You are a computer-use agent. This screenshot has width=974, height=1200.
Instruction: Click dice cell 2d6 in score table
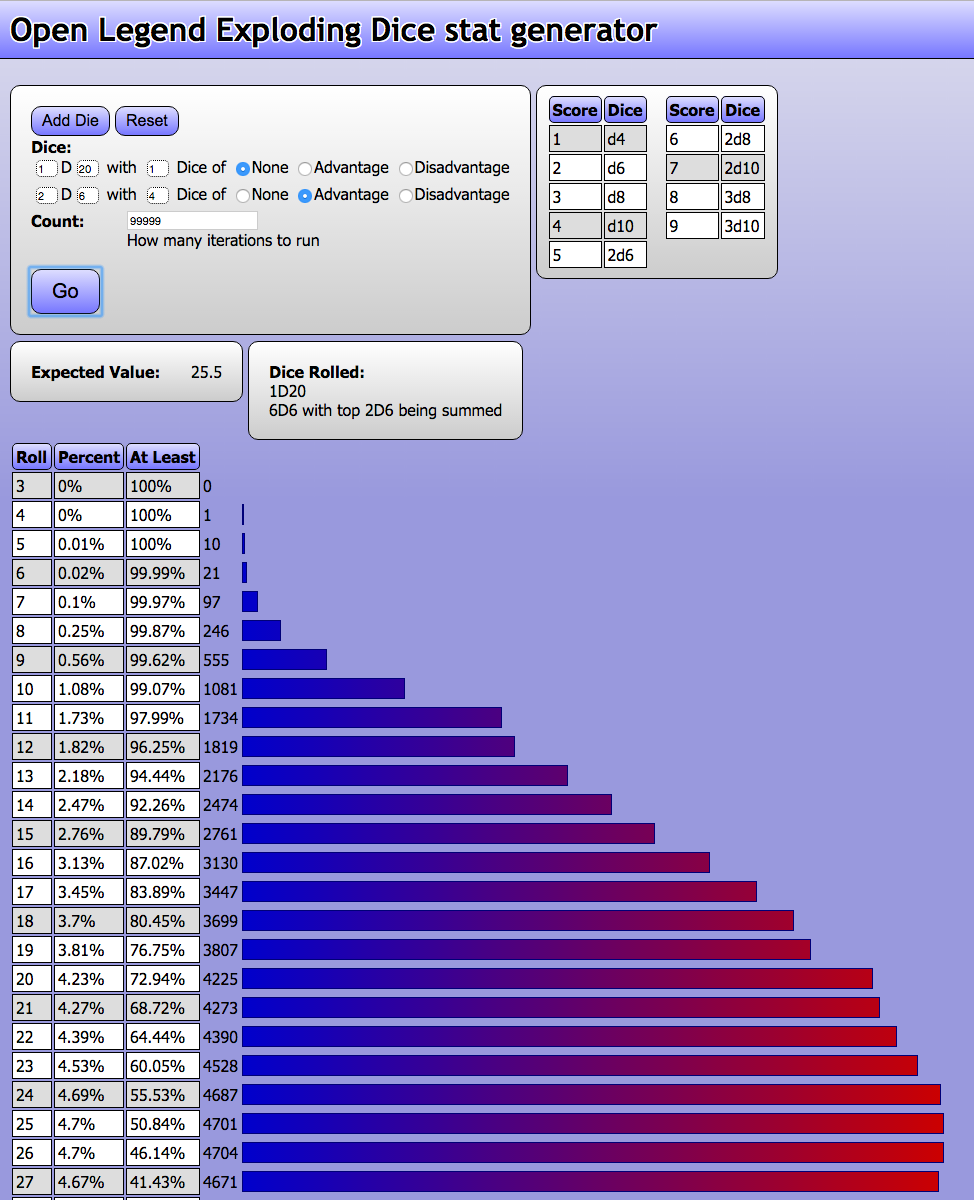[x=626, y=254]
